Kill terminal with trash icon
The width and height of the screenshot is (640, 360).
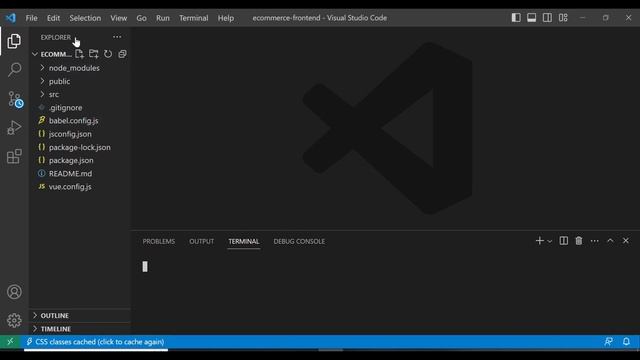click(x=579, y=241)
